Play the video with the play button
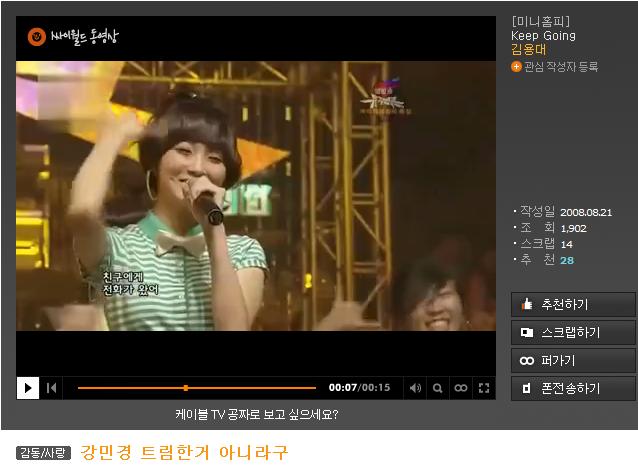The image size is (638, 468). click(28, 388)
